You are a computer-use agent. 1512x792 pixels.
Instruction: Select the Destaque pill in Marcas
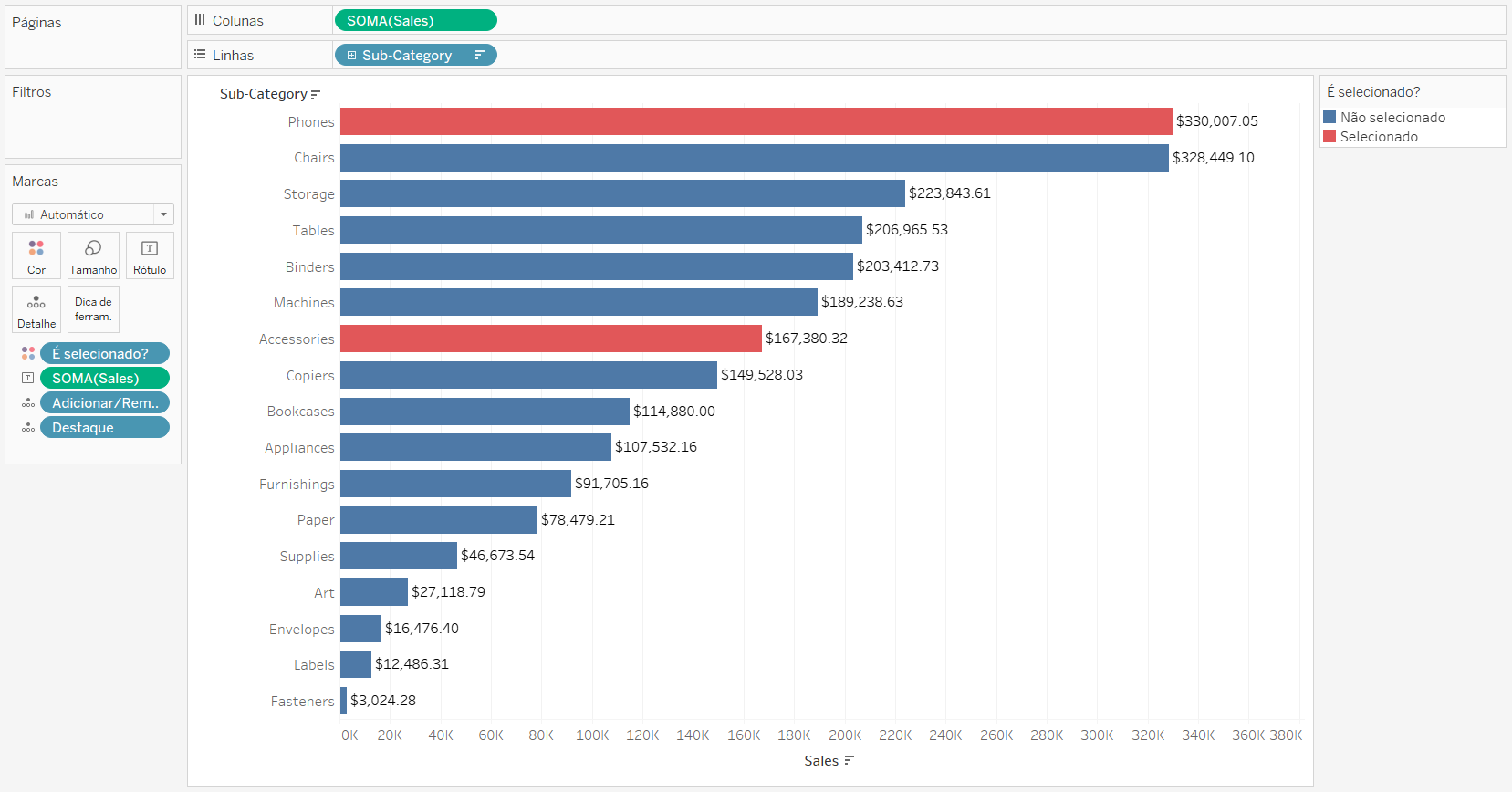pos(105,427)
